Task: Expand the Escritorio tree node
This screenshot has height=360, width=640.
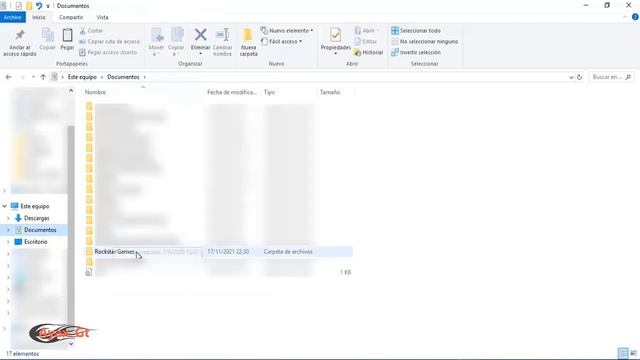Action: coord(8,242)
